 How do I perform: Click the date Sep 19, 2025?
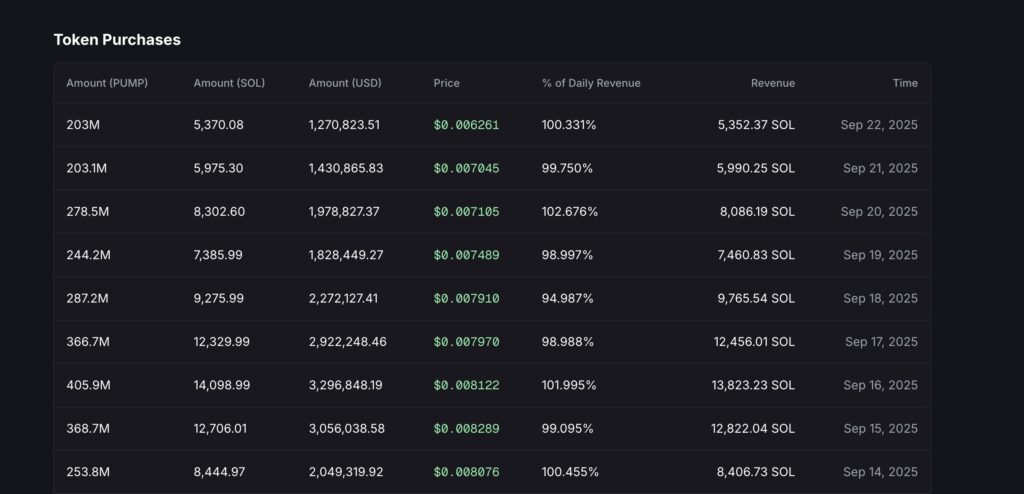click(x=880, y=255)
